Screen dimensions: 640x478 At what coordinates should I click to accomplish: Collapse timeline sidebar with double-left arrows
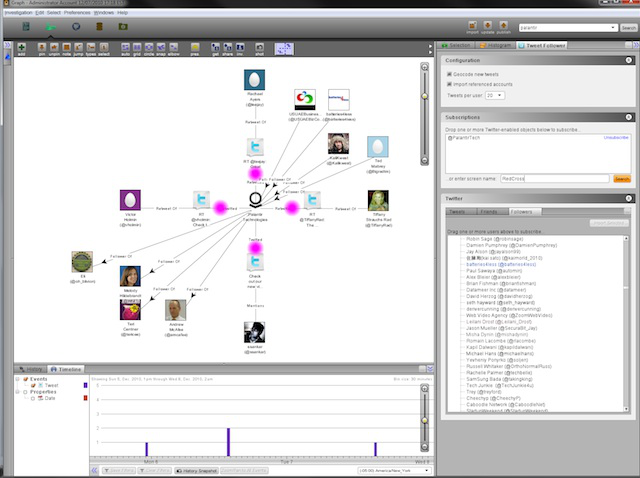[95, 471]
